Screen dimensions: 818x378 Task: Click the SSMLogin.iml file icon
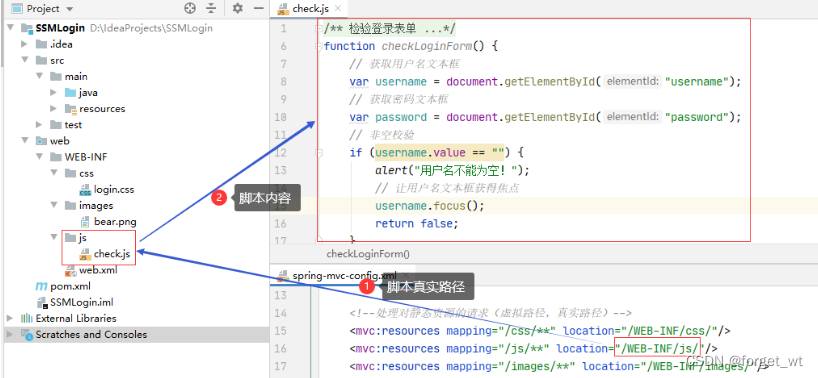tap(42, 302)
